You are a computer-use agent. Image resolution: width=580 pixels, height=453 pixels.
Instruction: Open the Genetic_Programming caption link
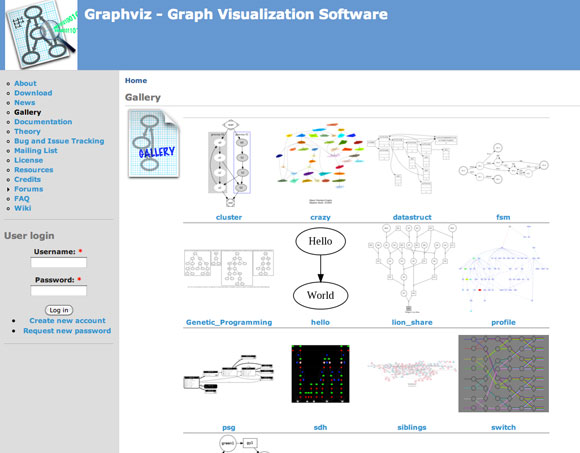tap(229, 322)
